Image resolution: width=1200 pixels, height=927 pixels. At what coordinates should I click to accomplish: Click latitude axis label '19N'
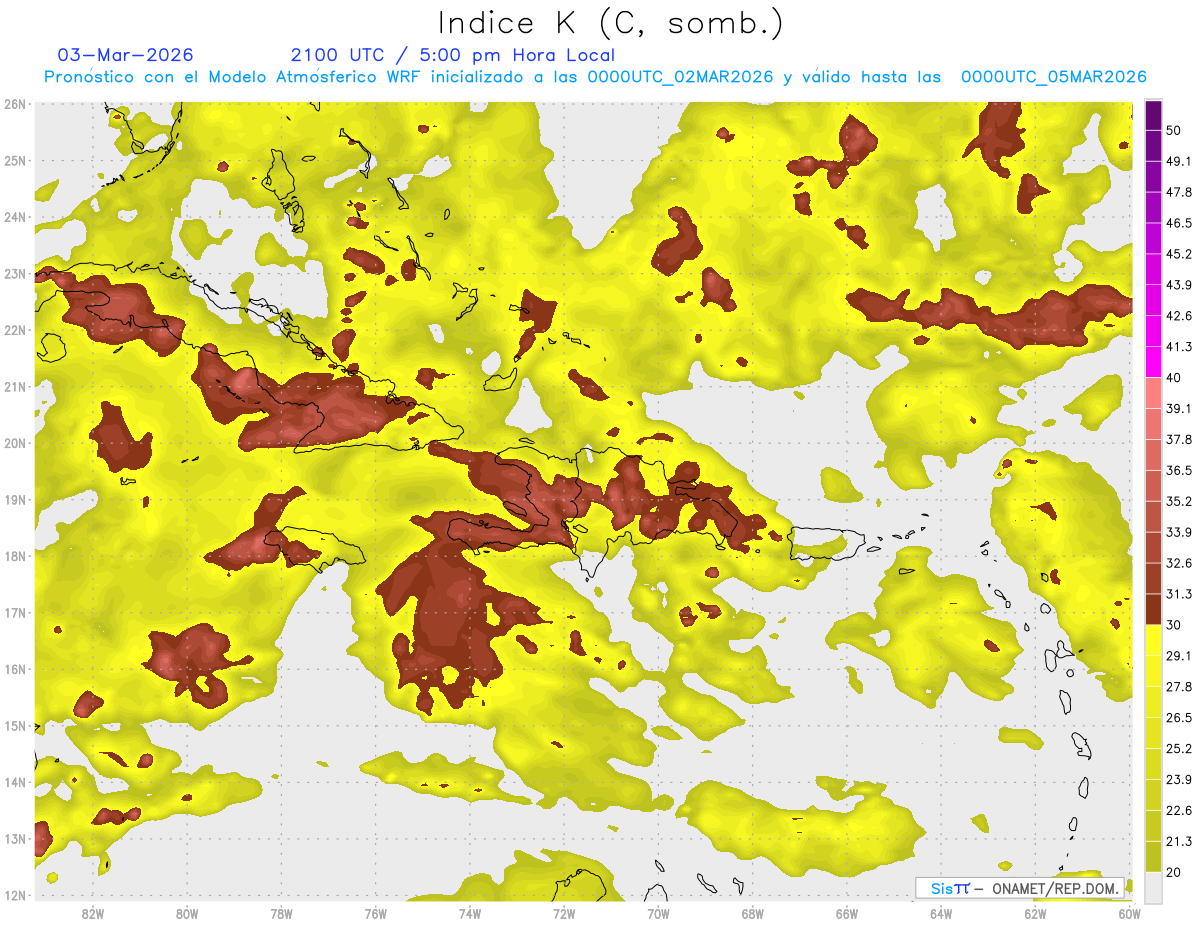click(15, 500)
